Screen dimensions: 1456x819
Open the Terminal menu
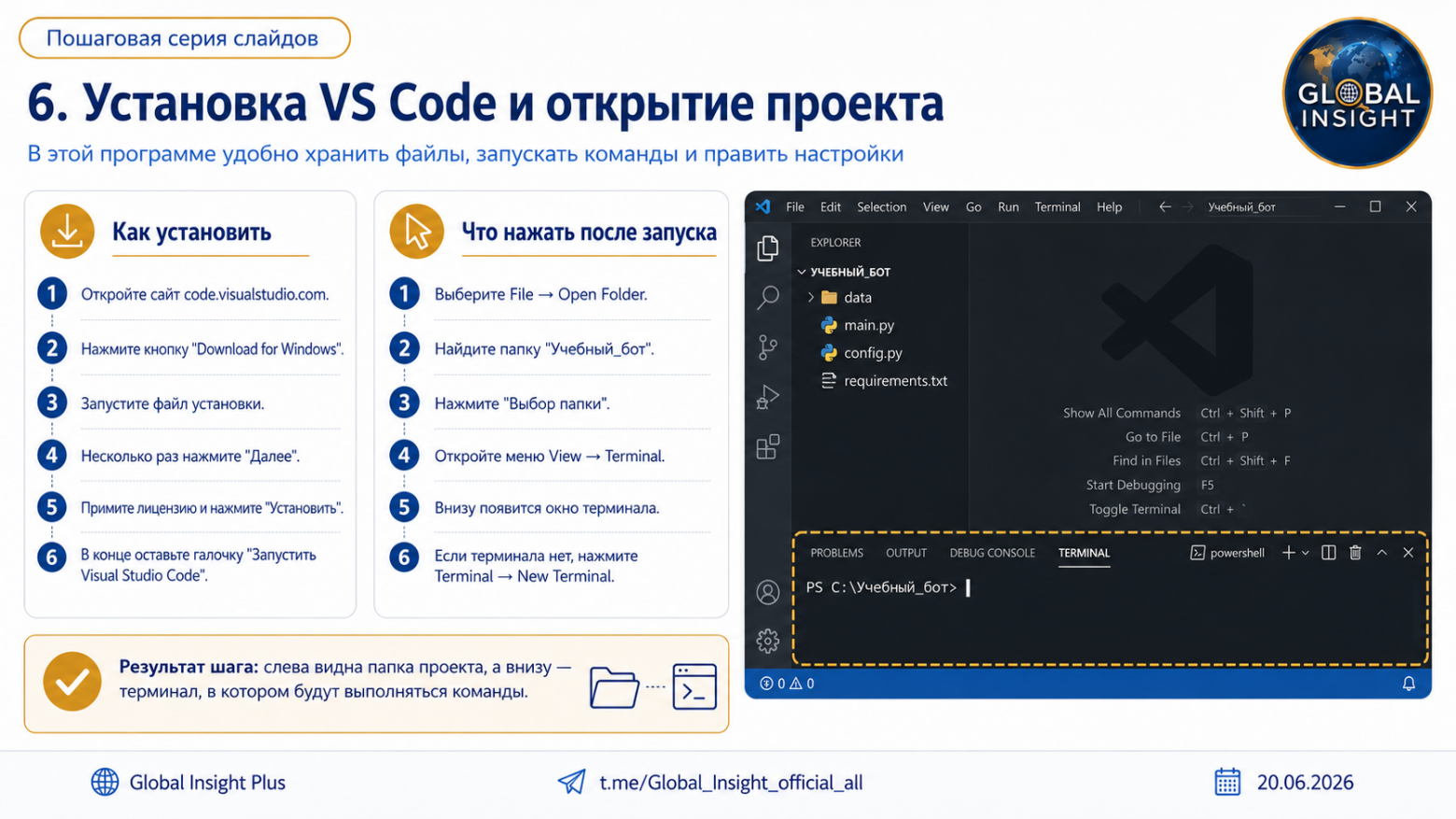tap(1057, 206)
